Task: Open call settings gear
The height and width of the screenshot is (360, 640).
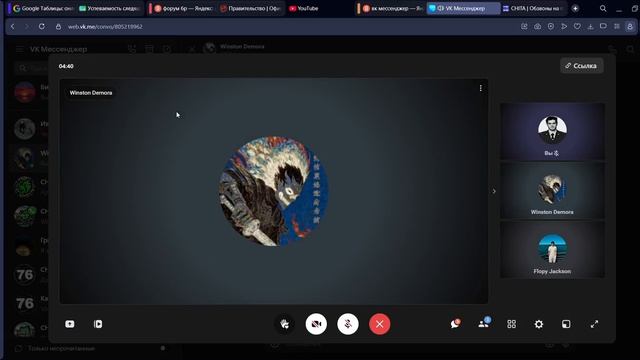Action: 539,324
